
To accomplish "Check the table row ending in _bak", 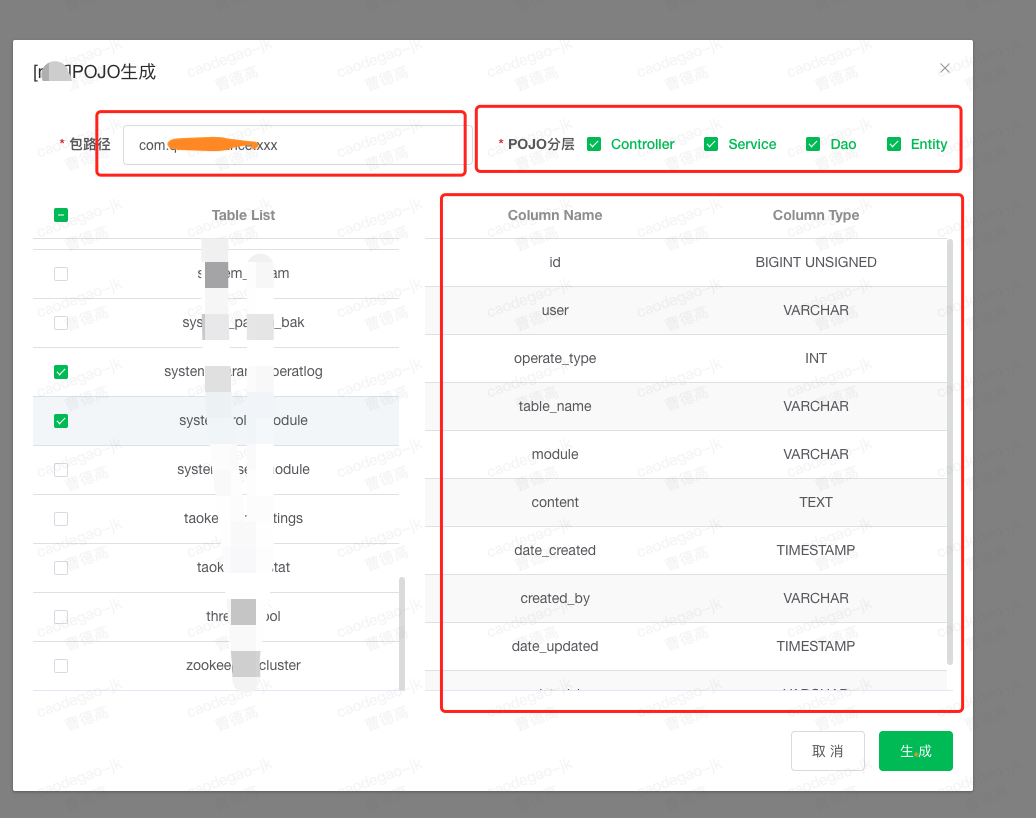I will pos(61,322).
